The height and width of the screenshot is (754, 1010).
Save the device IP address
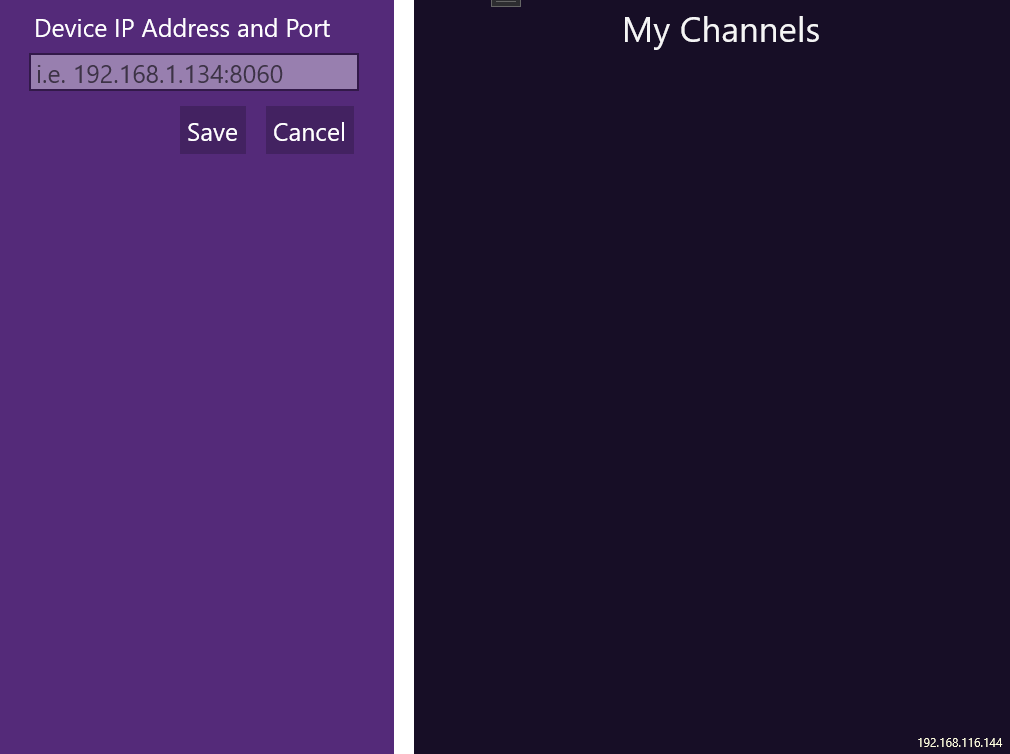(x=212, y=130)
